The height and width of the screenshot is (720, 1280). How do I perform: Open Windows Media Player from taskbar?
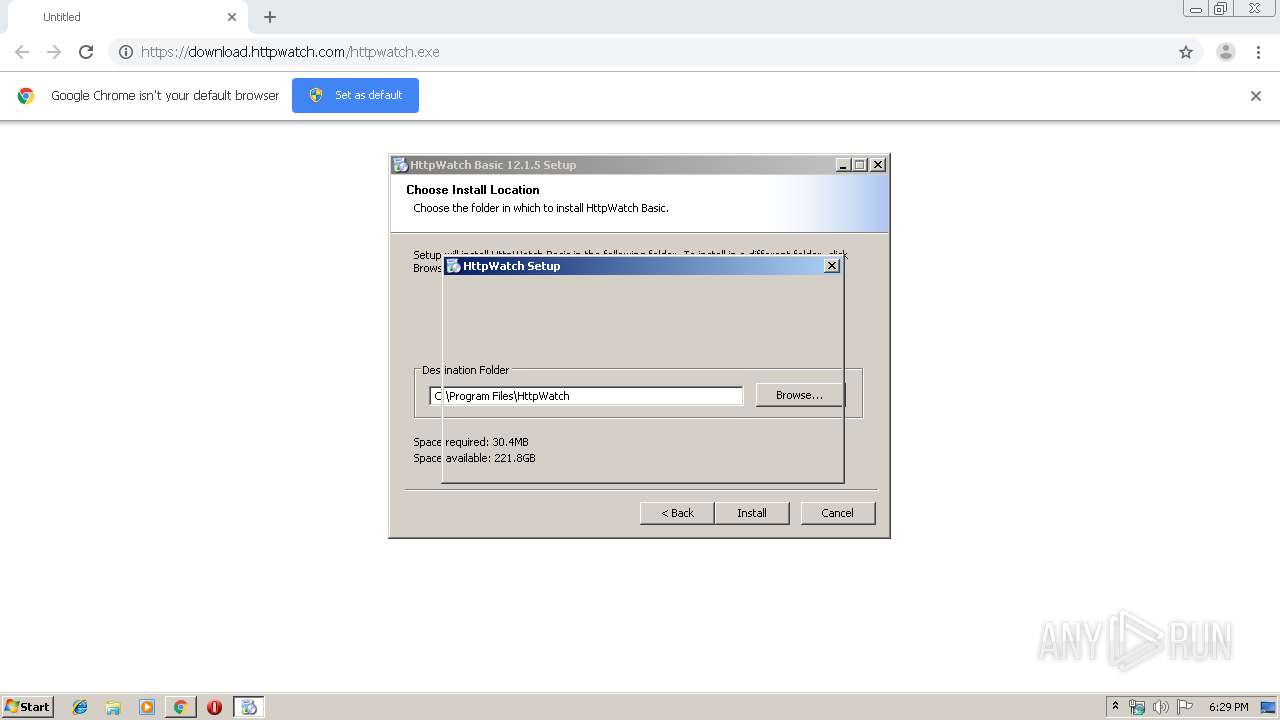click(147, 707)
